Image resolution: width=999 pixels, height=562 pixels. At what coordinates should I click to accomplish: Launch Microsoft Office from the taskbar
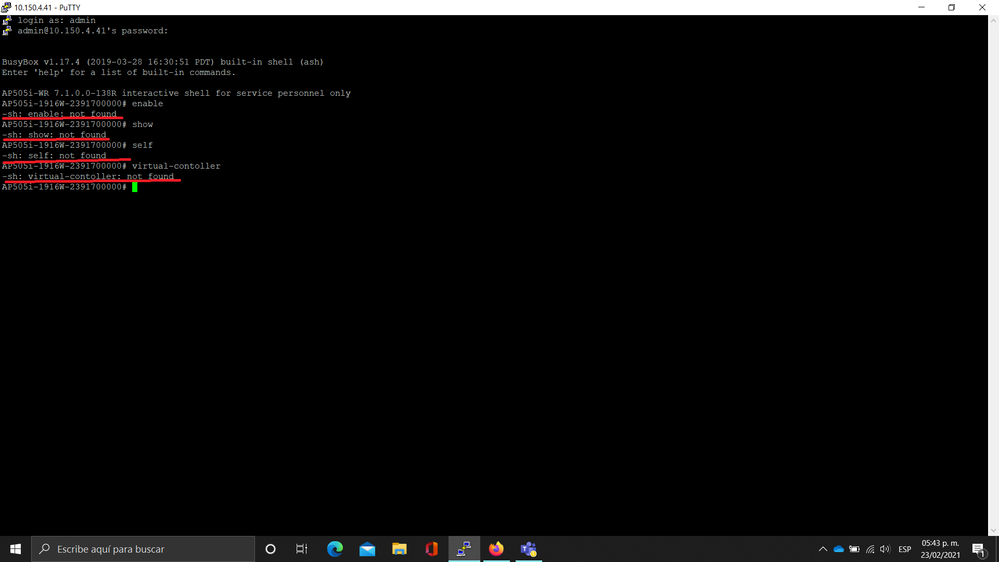point(431,549)
